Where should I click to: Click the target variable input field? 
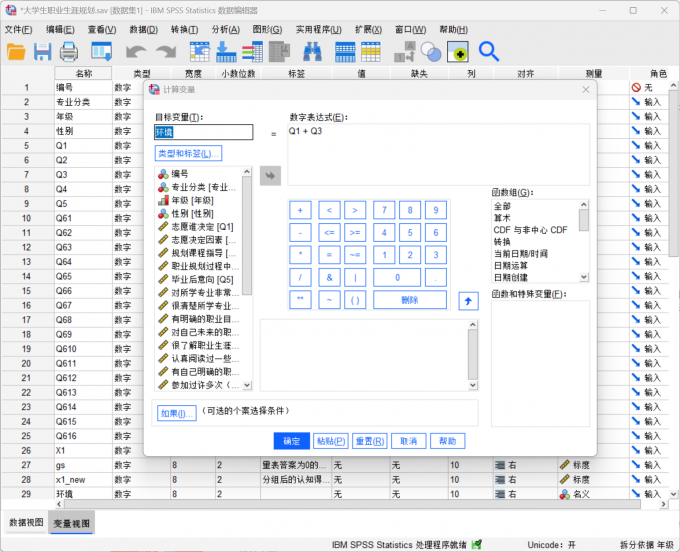(203, 132)
